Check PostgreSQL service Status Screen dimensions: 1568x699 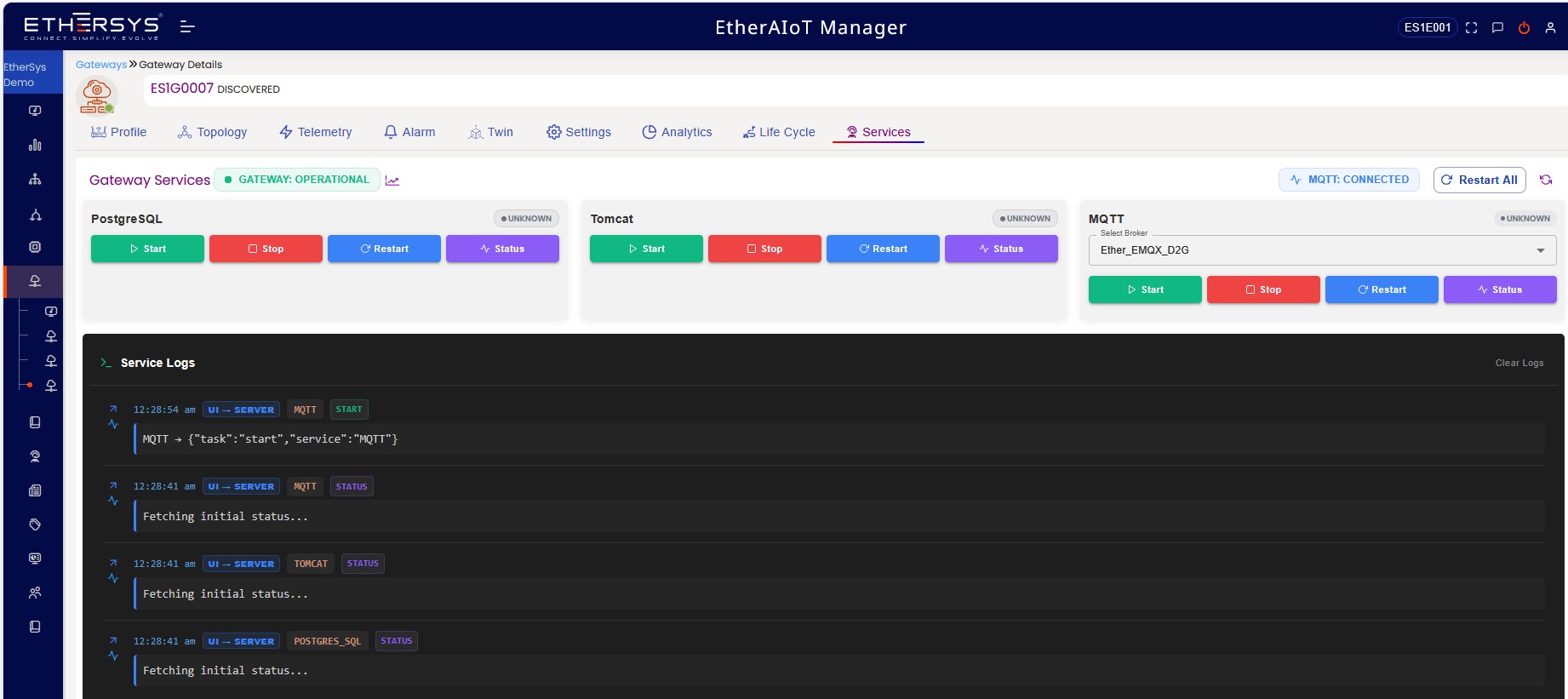click(x=502, y=249)
